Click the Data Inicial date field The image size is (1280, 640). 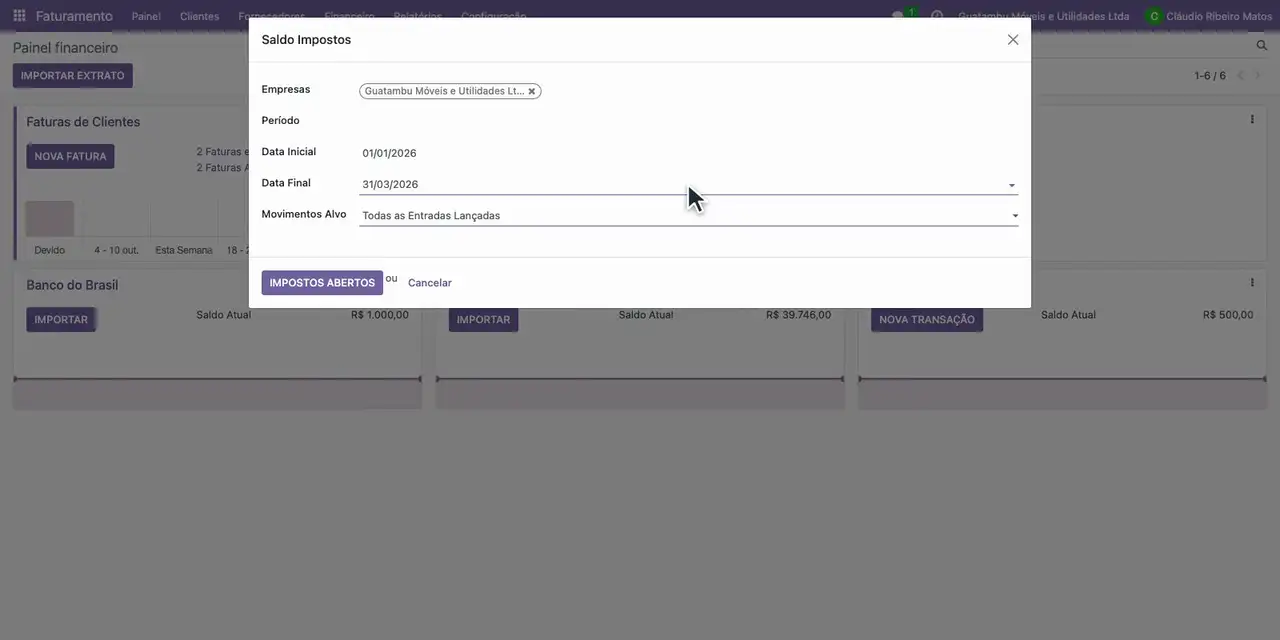(689, 153)
